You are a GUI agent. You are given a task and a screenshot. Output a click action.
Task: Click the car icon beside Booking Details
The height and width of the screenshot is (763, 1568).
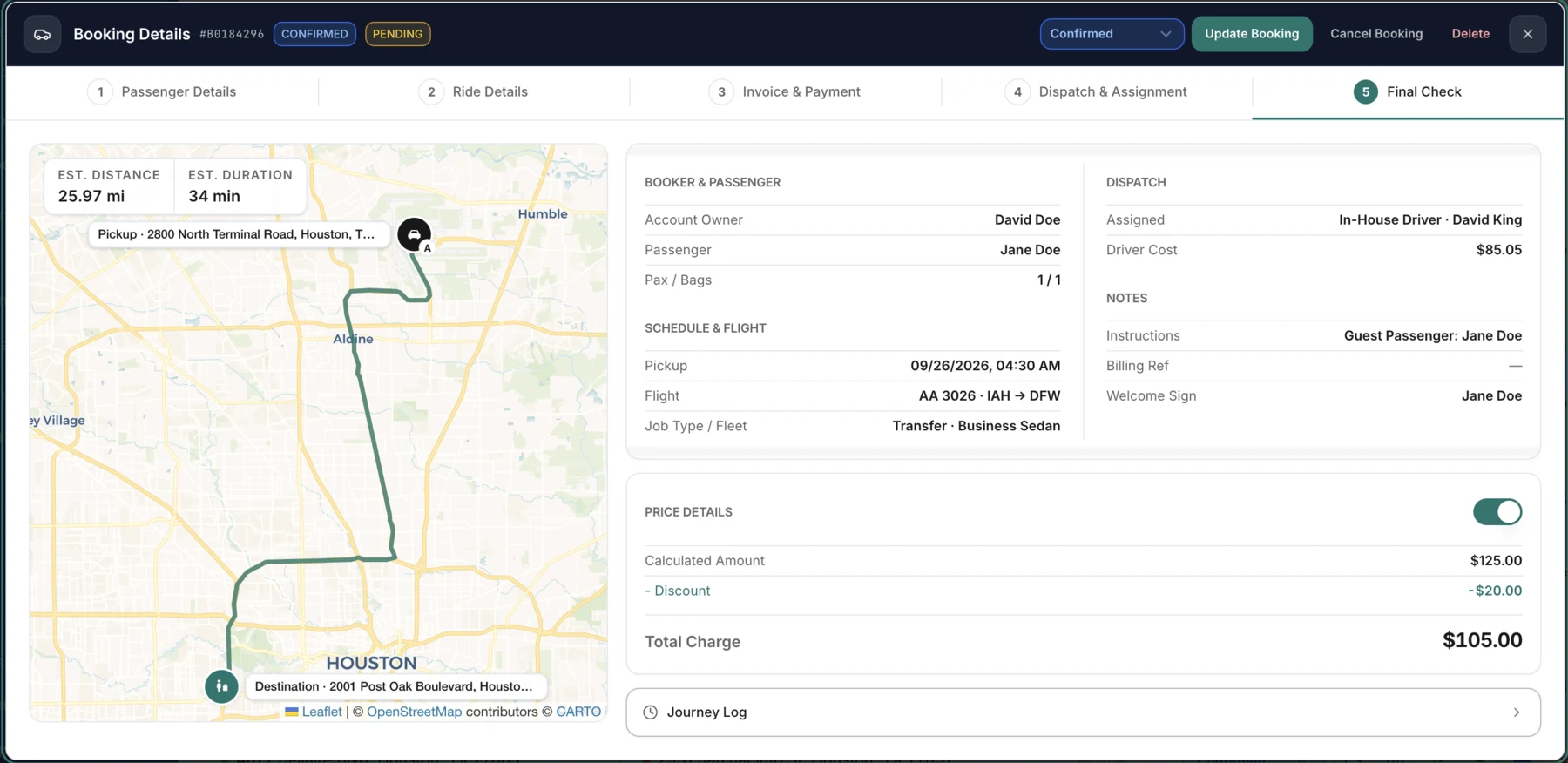[42, 34]
